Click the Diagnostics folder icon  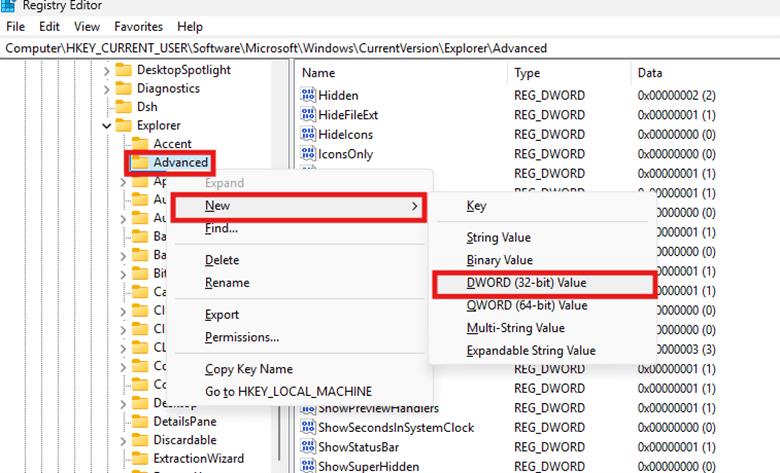(x=123, y=88)
